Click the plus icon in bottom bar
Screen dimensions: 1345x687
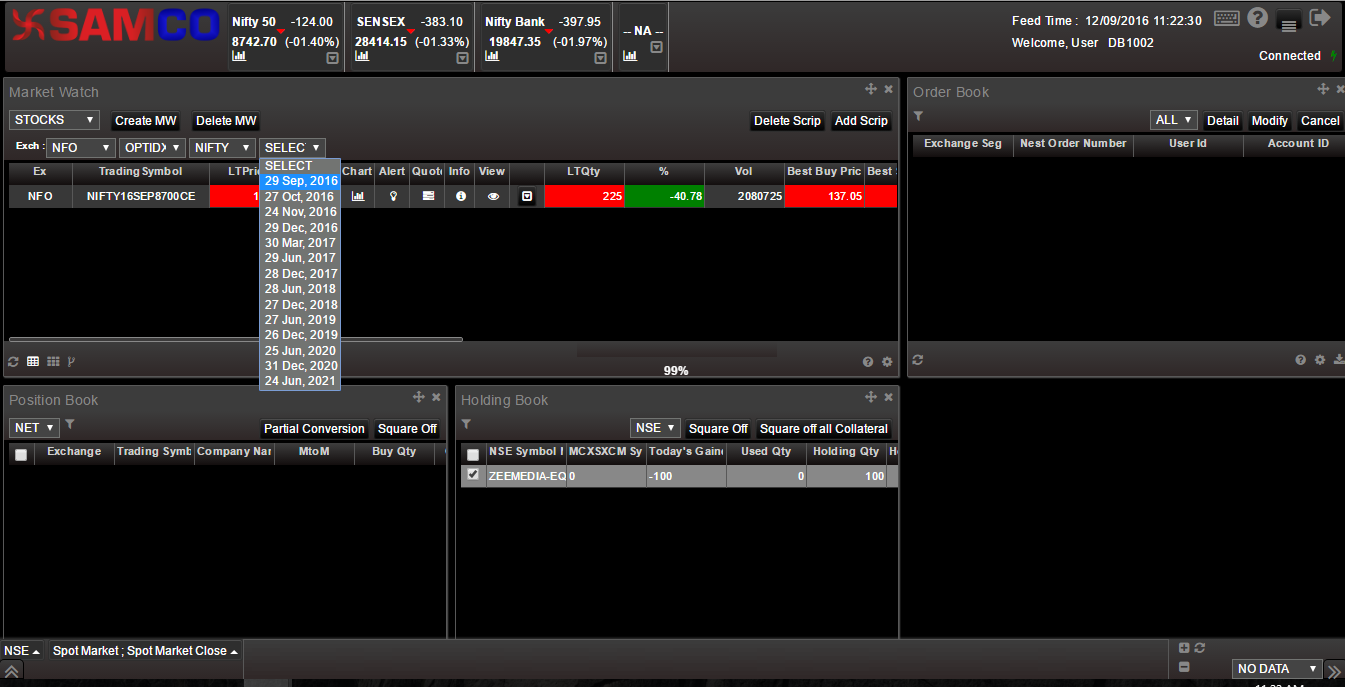[x=1184, y=648]
